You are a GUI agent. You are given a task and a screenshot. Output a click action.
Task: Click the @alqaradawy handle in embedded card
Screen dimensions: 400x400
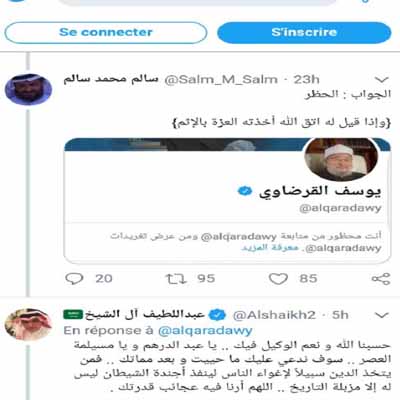(340, 208)
